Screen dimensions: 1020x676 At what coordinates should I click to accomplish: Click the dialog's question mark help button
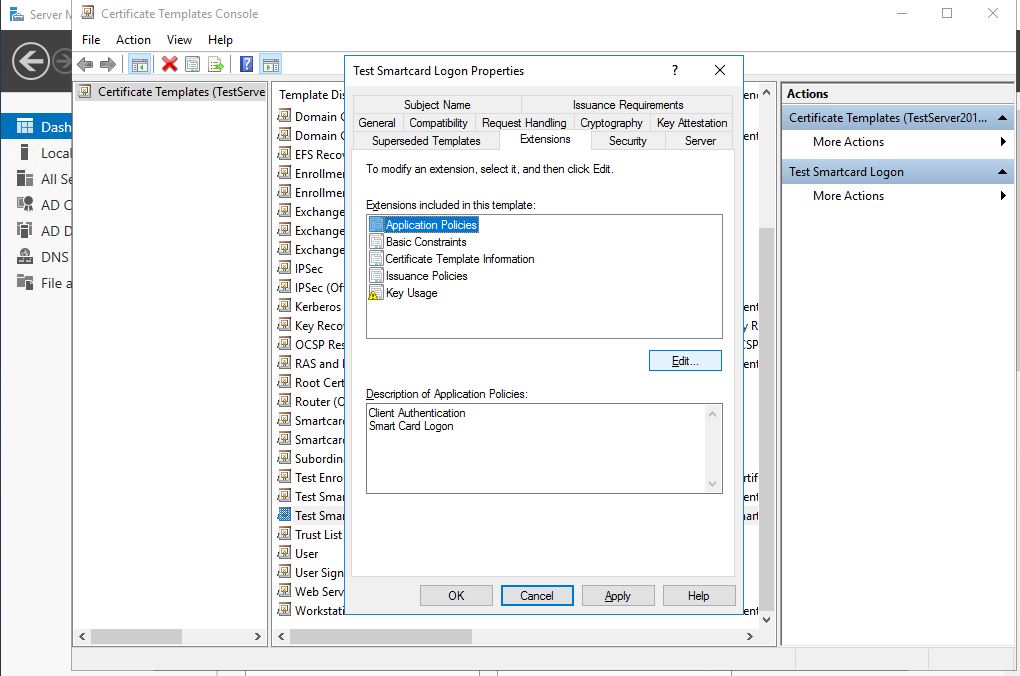click(675, 71)
